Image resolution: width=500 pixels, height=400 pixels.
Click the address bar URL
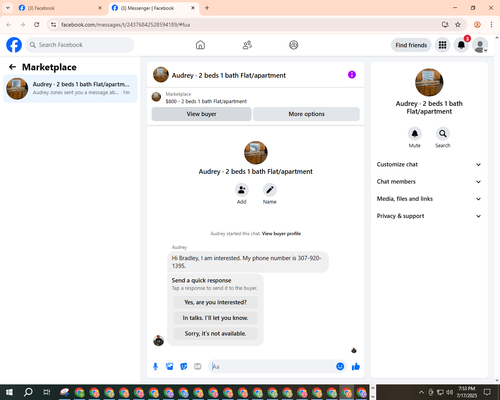[125, 25]
